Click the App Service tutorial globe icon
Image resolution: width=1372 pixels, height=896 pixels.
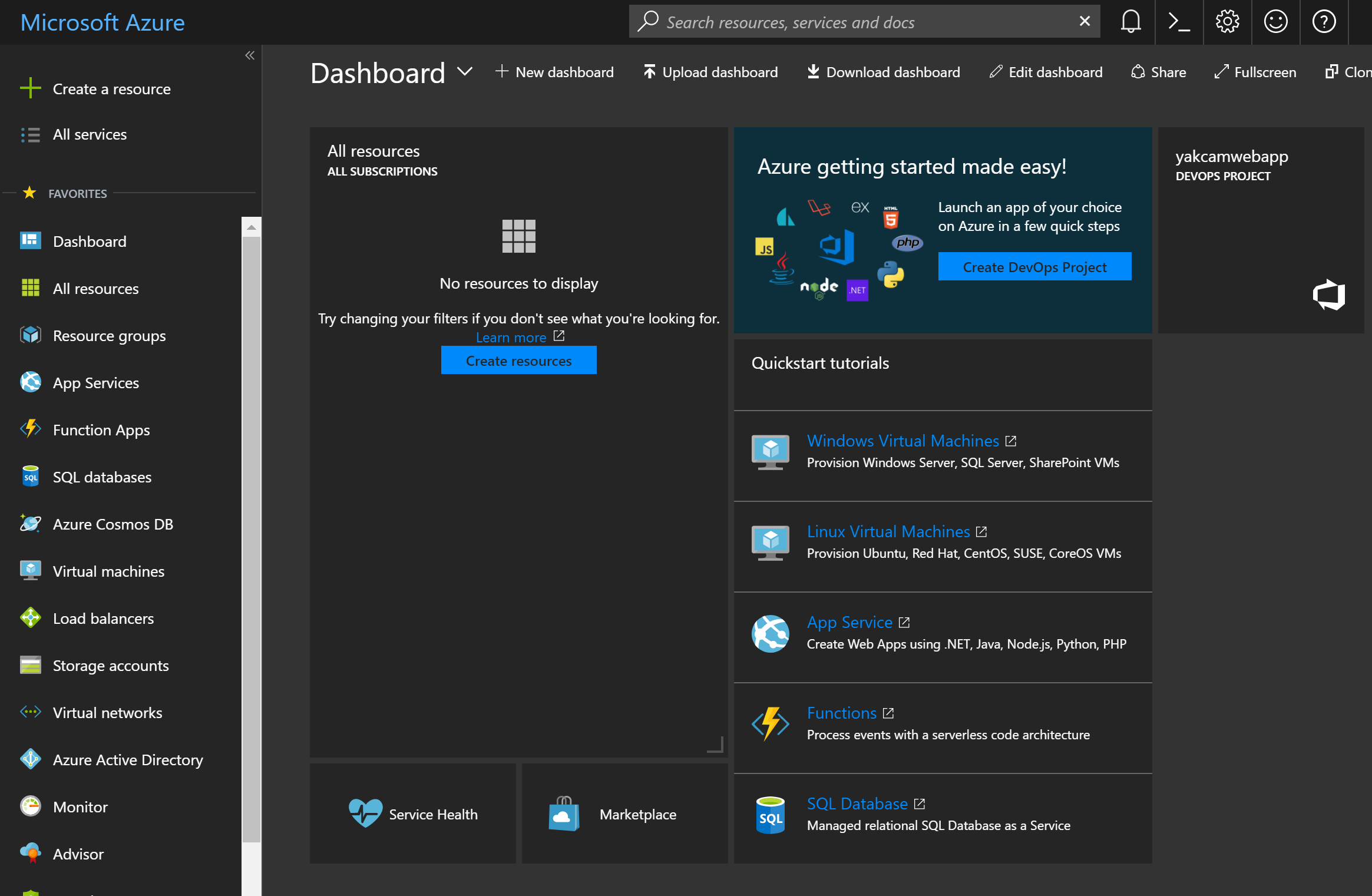(770, 633)
